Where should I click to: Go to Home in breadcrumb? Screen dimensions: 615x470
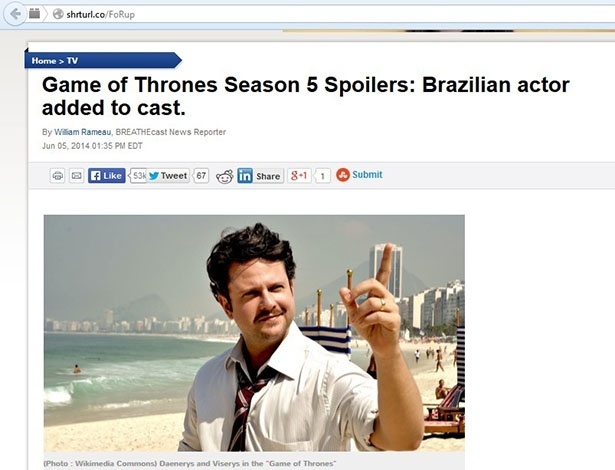point(44,61)
